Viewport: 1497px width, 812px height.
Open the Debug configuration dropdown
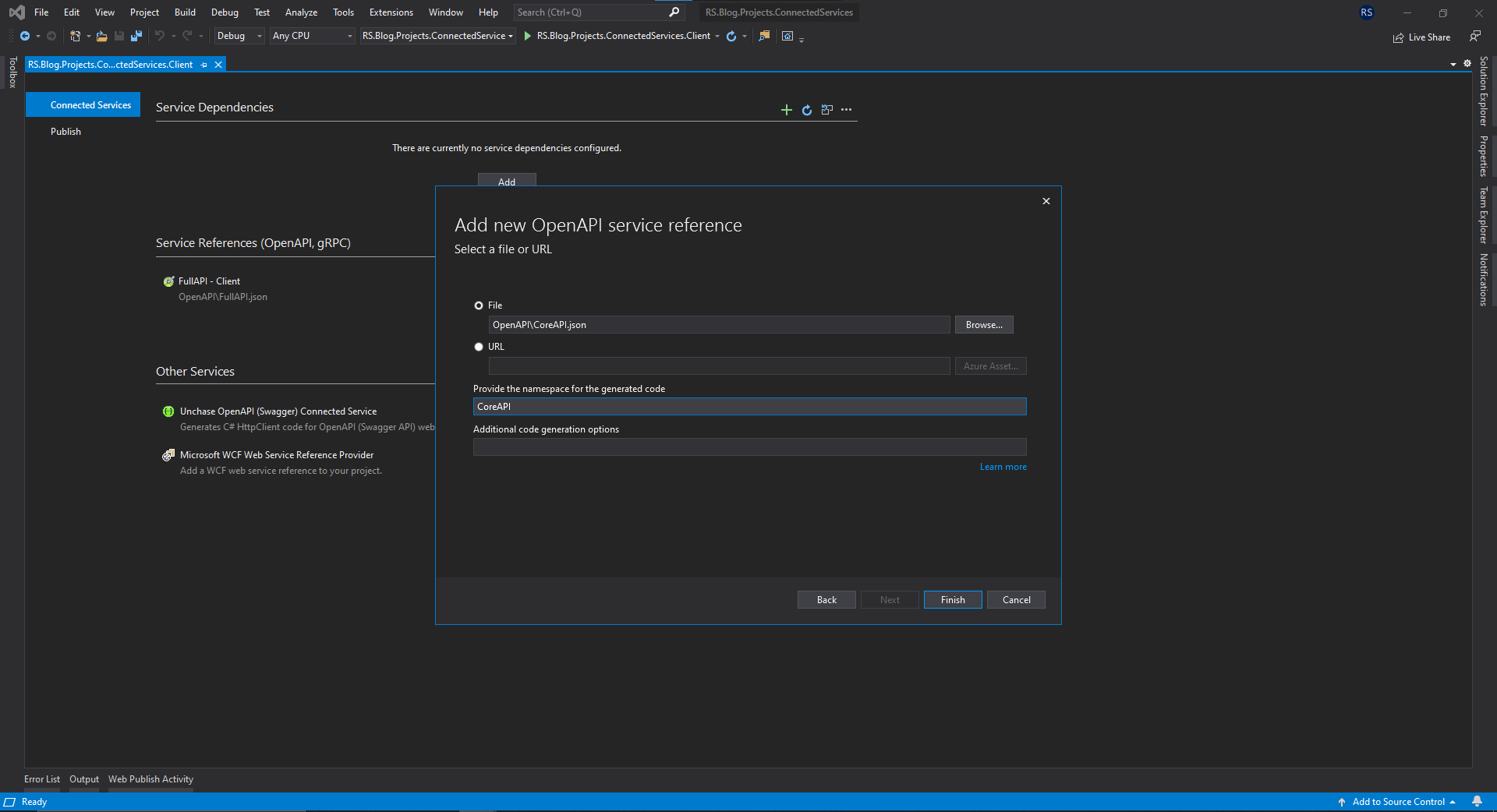point(239,36)
